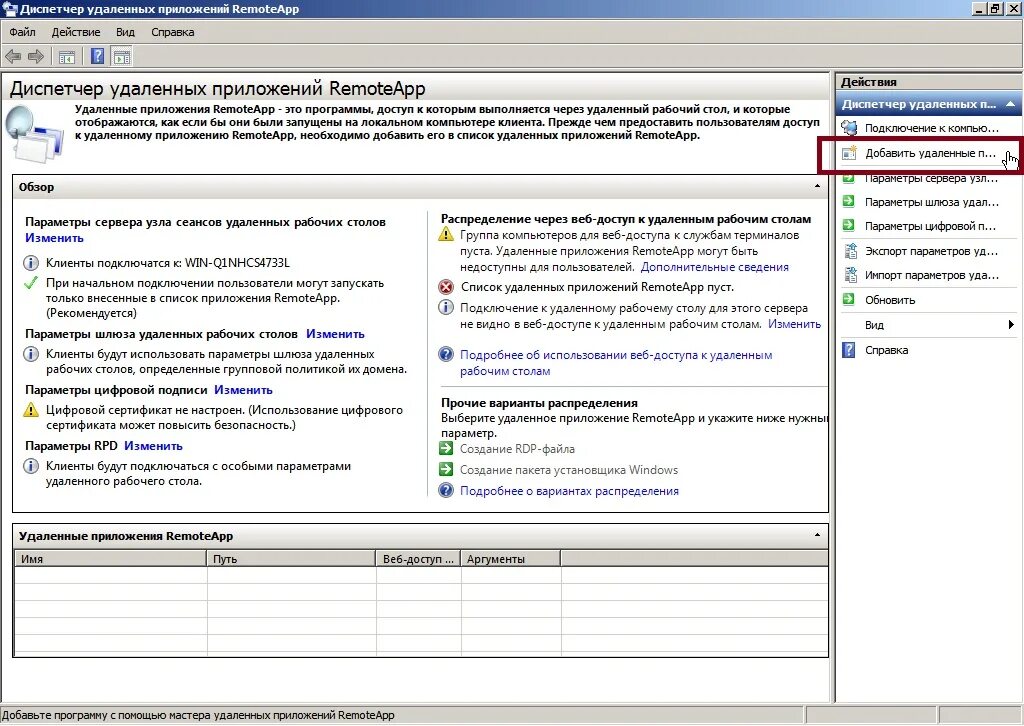The width and height of the screenshot is (1024, 726).
Task: Expand the Вид submenu arrow
Action: 1011,324
